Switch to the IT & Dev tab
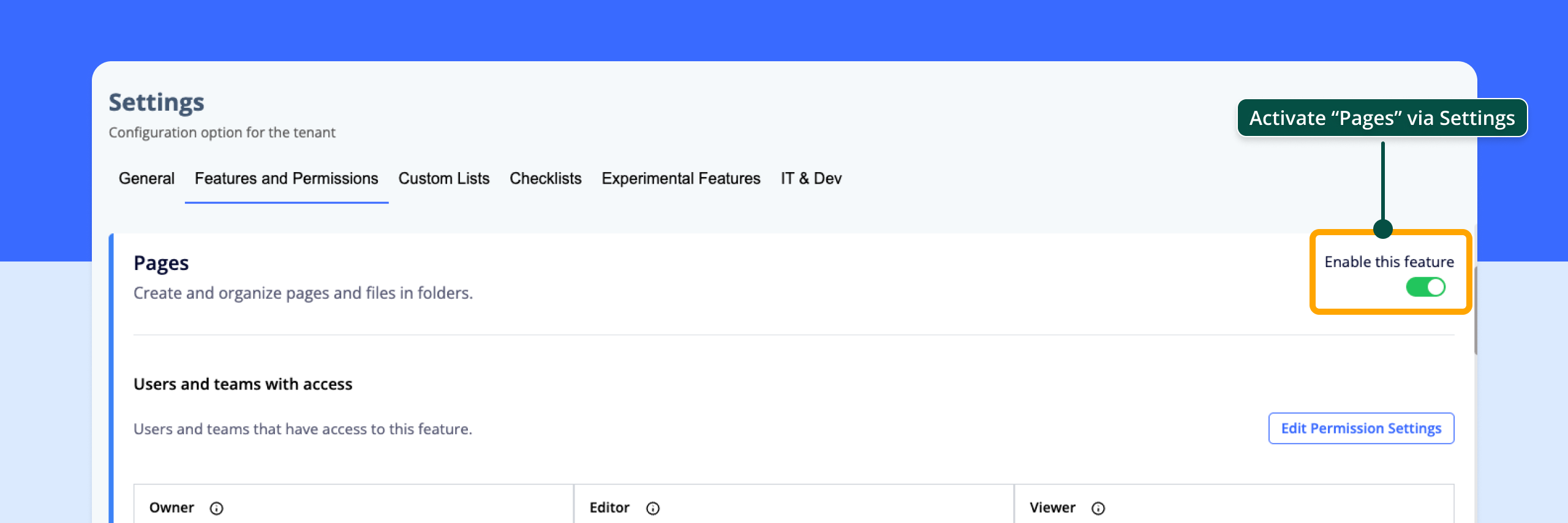1568x523 pixels. tap(811, 179)
